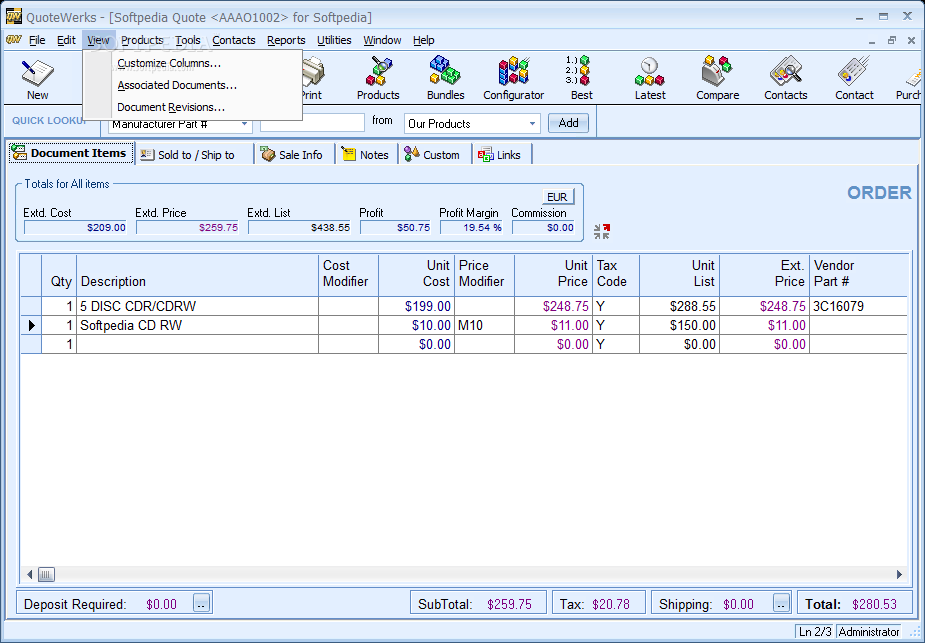Open the File menu
This screenshot has height=643, width=925.
(37, 40)
